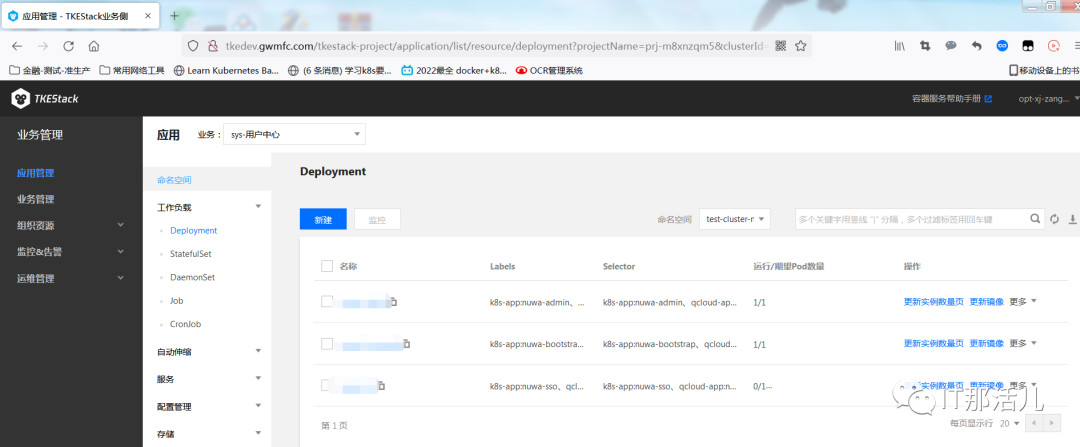Open the red play video extension icon
This screenshot has height=447, width=1080.
[x=1053, y=46]
